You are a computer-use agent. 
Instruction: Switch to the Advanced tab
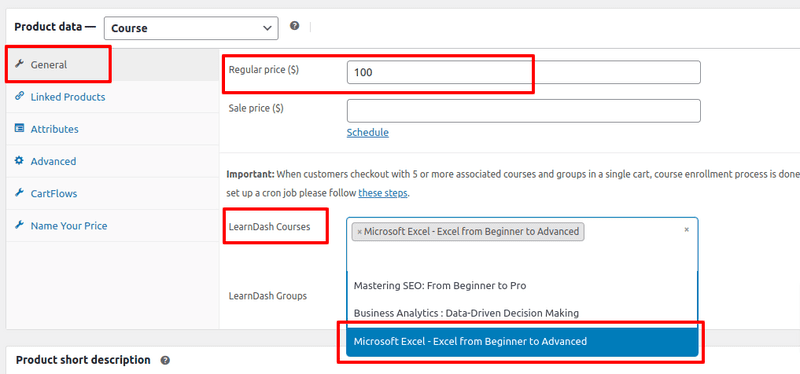[53, 161]
